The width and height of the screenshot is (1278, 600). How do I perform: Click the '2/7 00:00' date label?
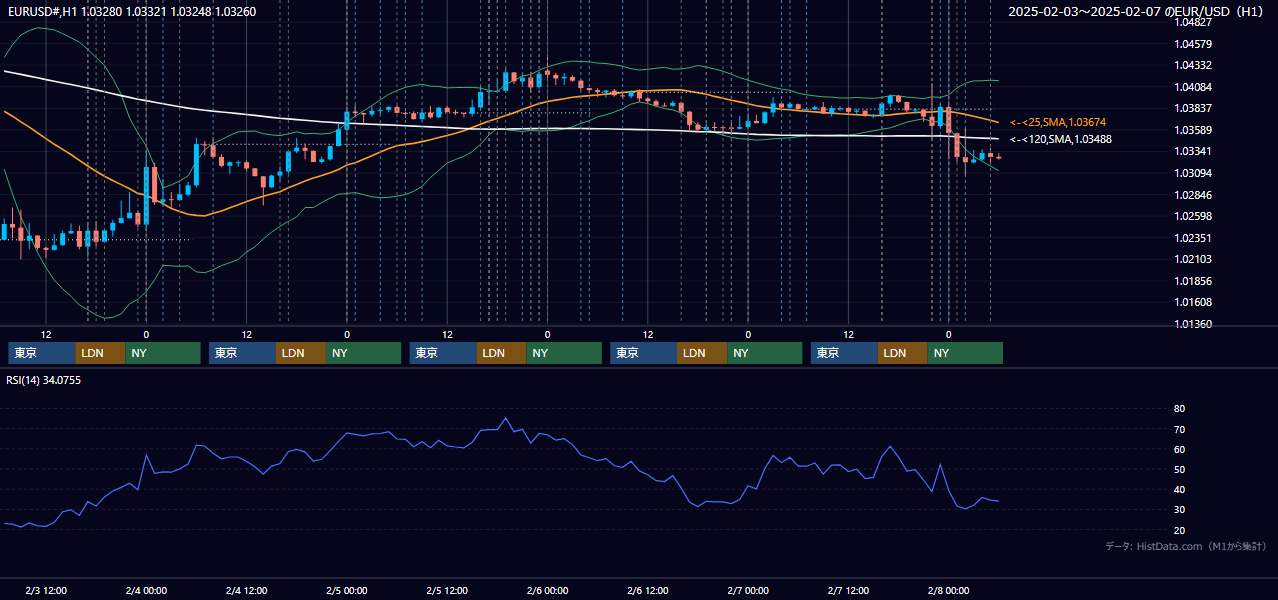(x=748, y=590)
